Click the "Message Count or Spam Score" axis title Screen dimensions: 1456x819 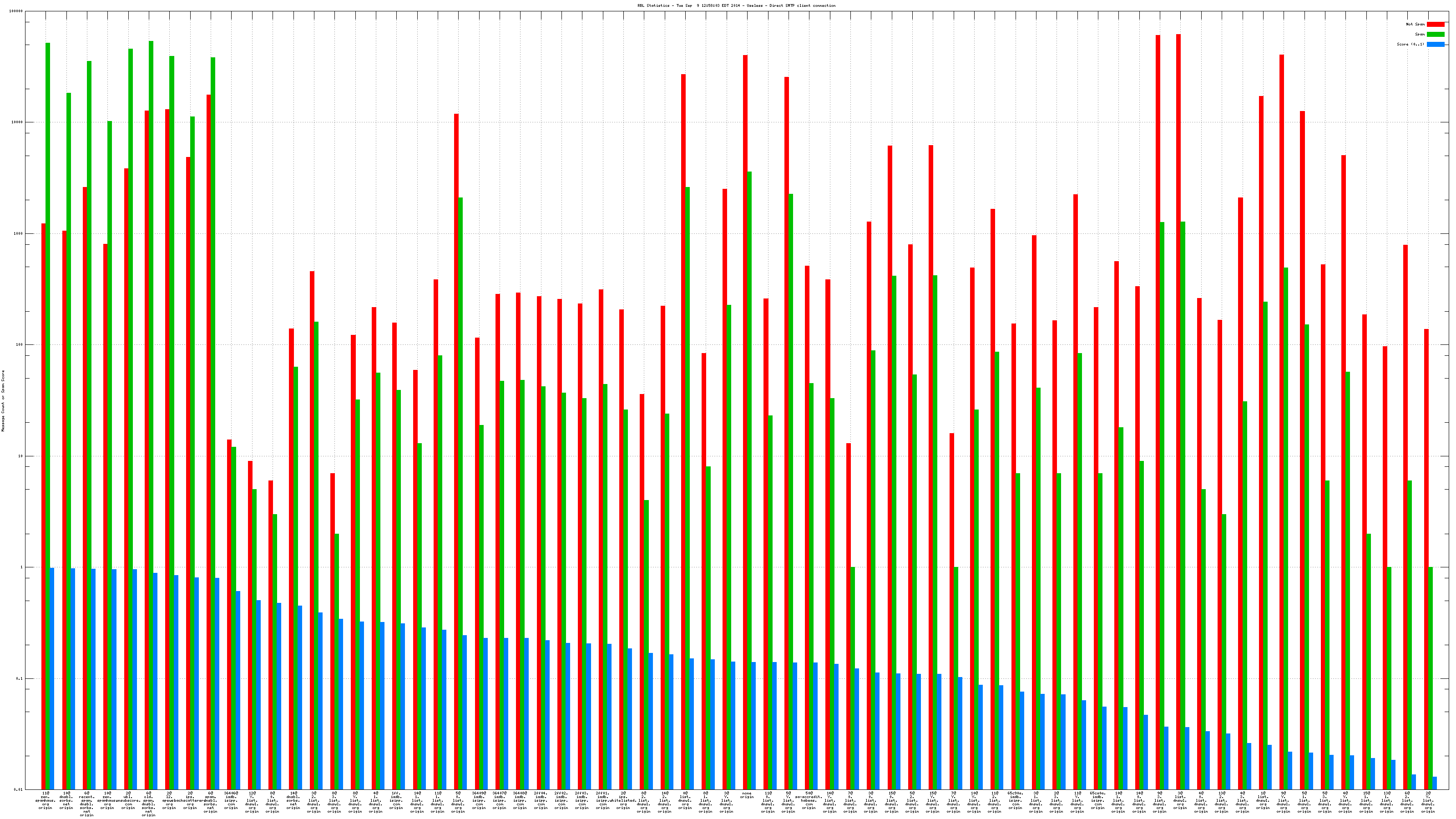(x=3, y=401)
